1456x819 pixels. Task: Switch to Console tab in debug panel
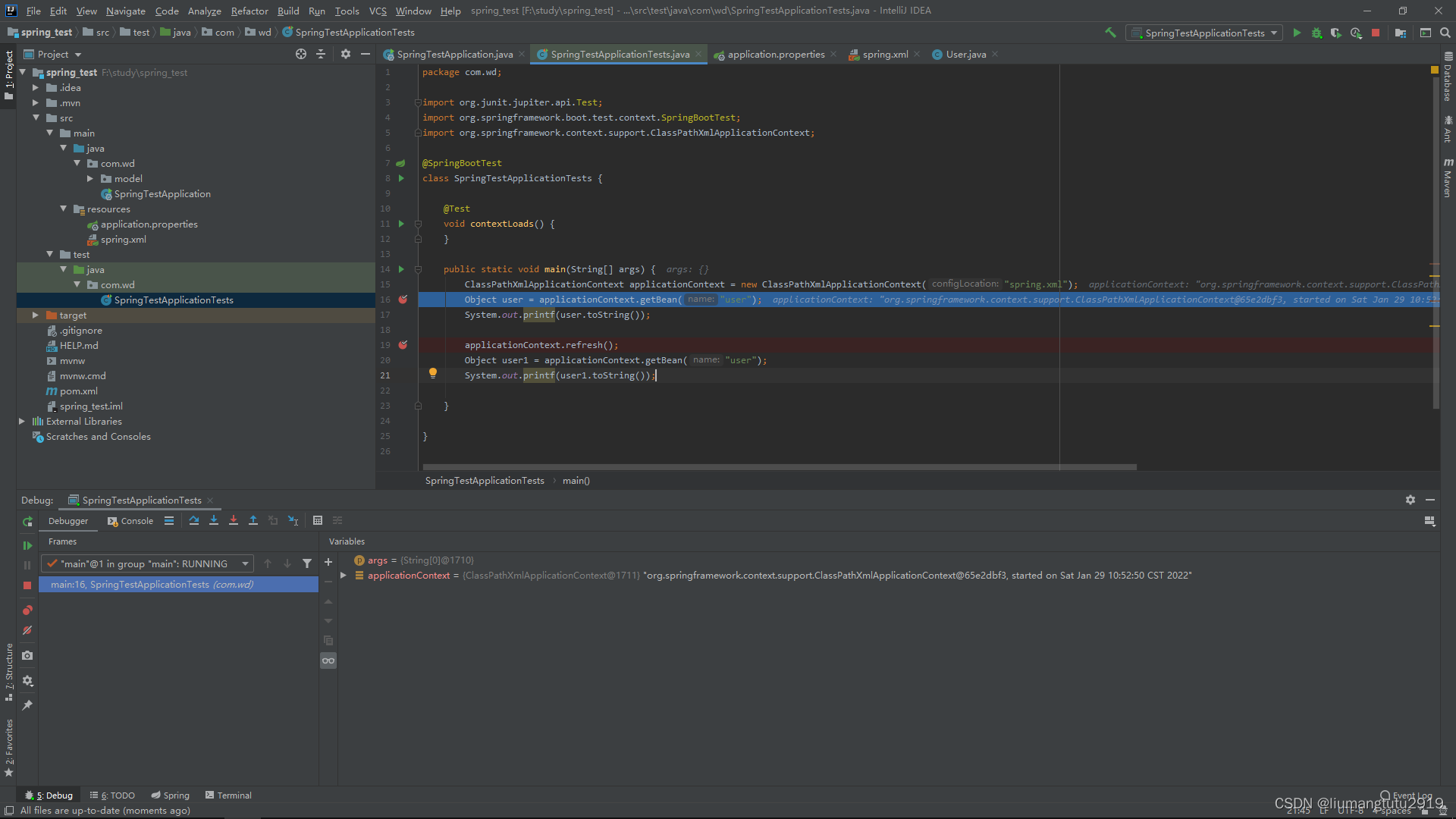click(130, 521)
